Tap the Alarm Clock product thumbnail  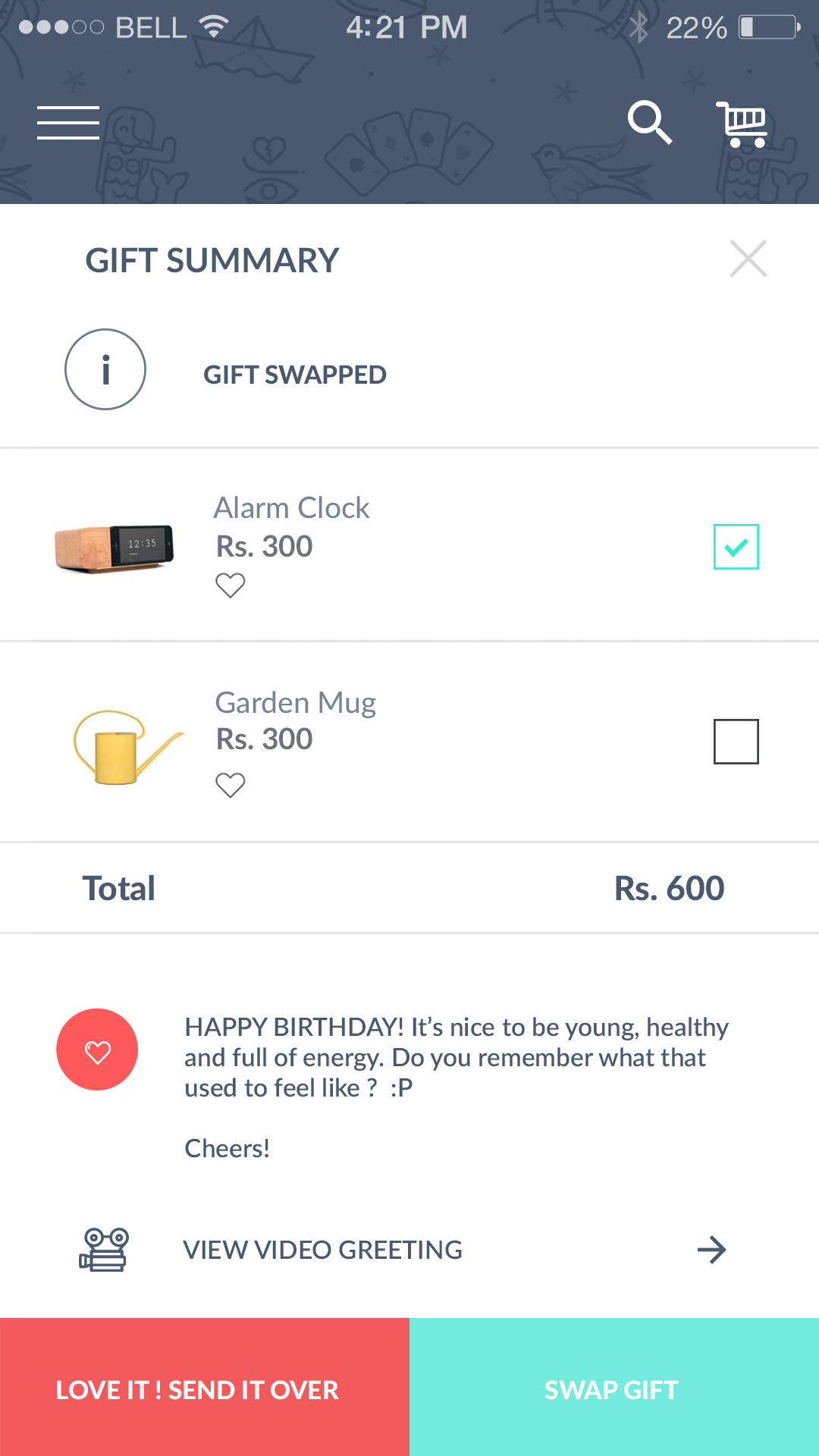[115, 546]
